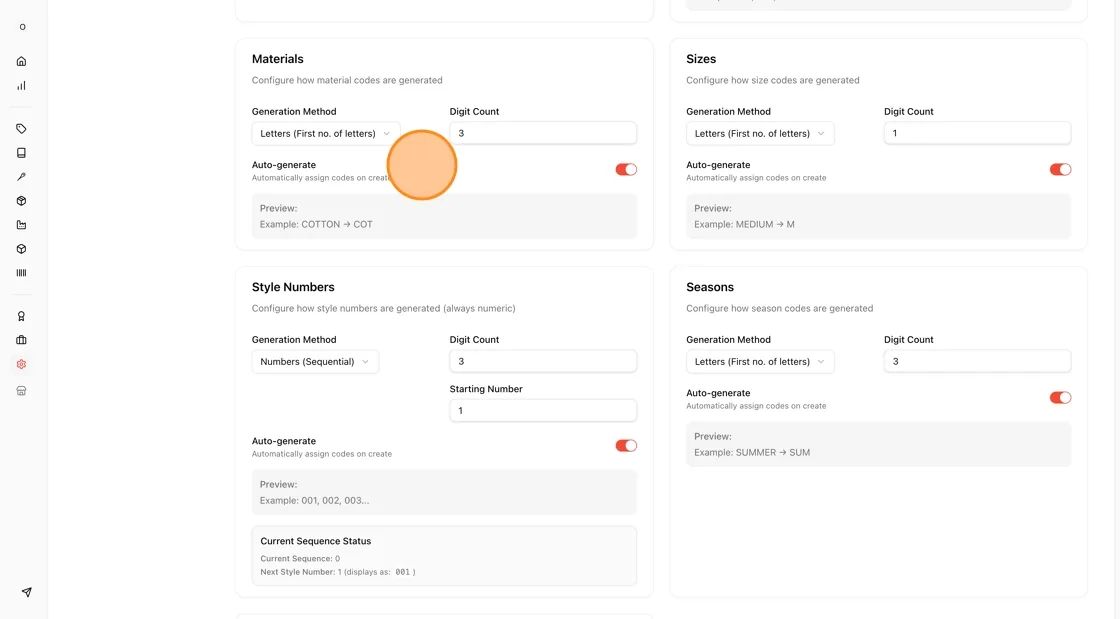Click the 'Materials' section heading
Viewport: 1120px width, 619px height.
[277, 59]
